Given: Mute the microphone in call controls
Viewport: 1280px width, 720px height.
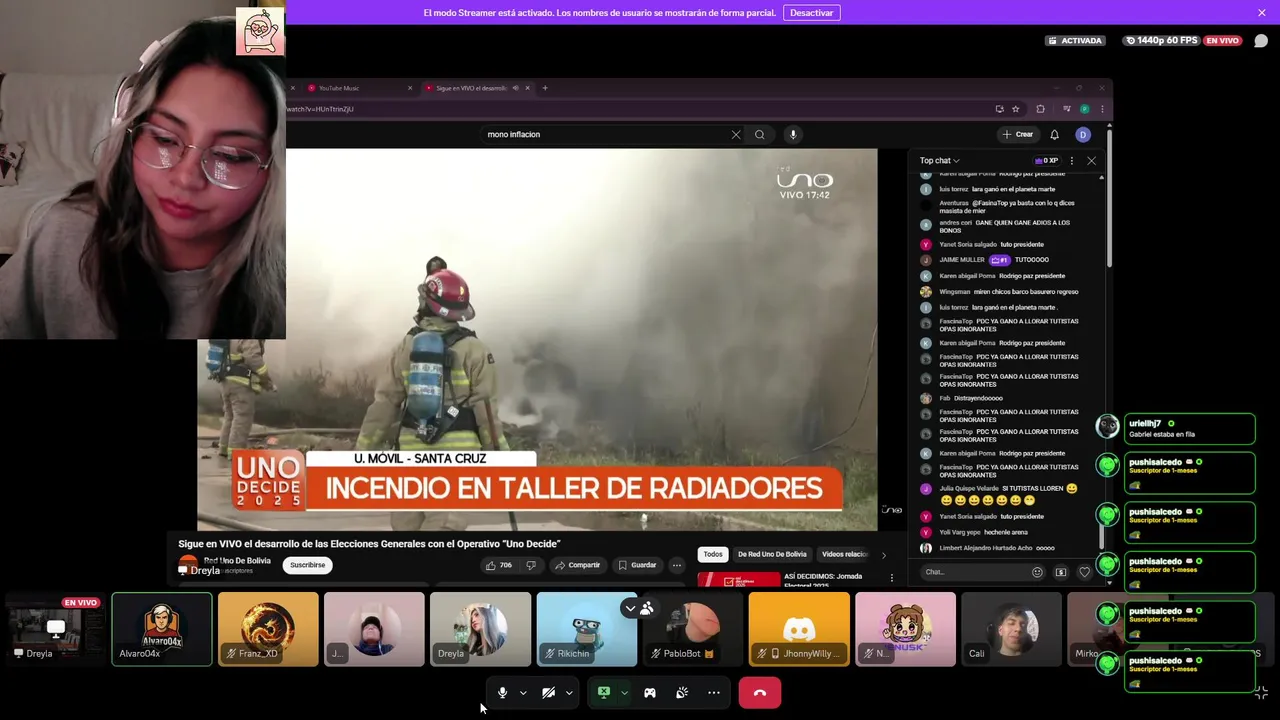Looking at the screenshot, I should pos(502,693).
